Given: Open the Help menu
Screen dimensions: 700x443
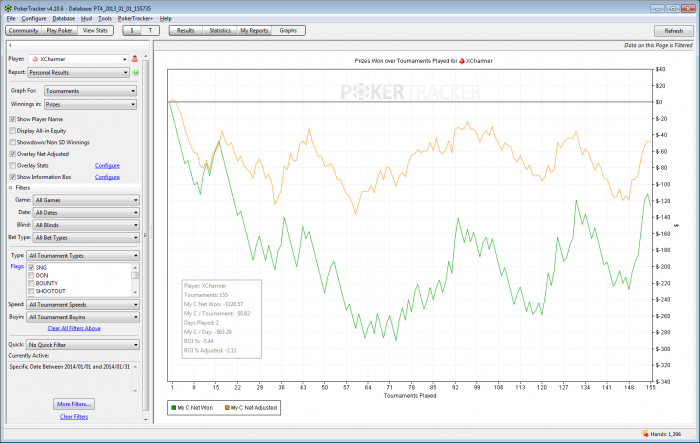Looking at the screenshot, I should [166, 18].
